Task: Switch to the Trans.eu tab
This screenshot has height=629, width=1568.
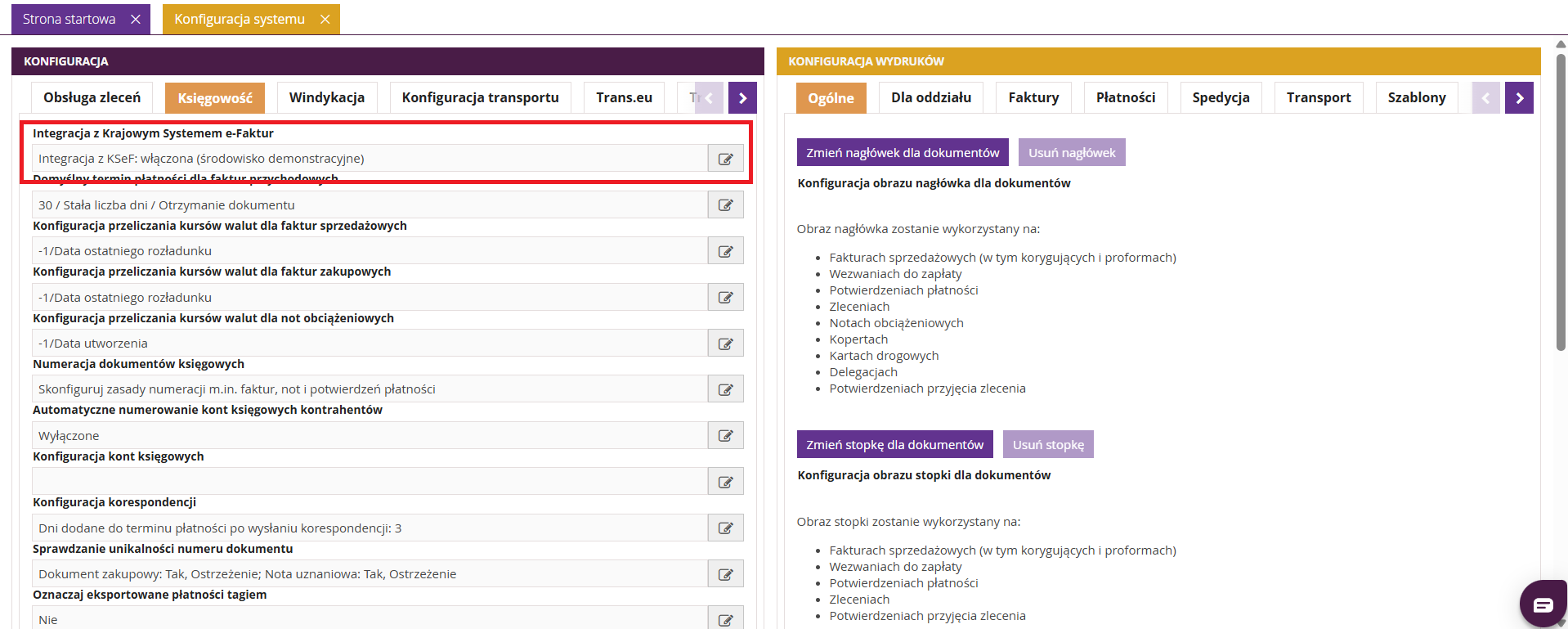Action: [625, 97]
